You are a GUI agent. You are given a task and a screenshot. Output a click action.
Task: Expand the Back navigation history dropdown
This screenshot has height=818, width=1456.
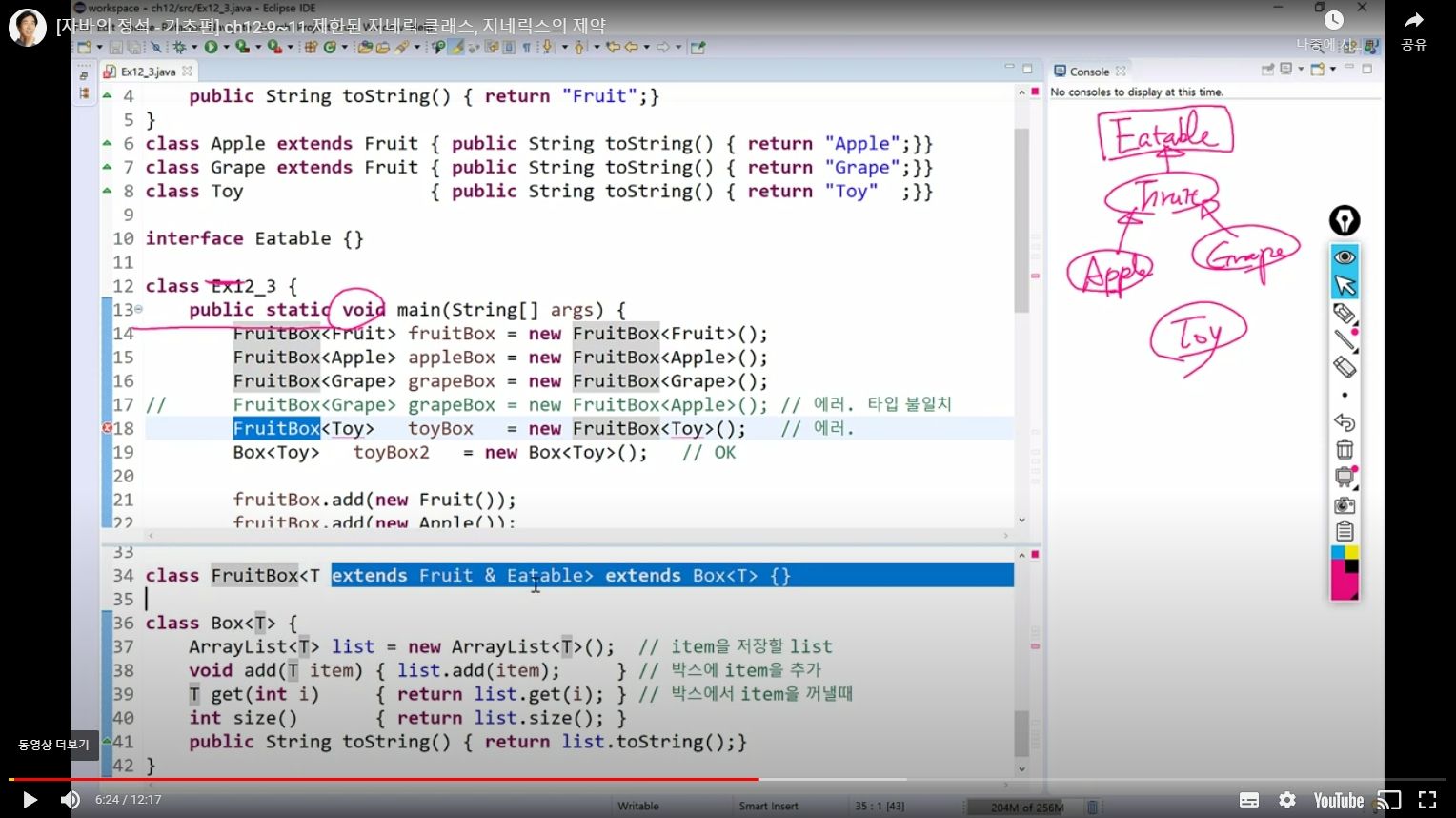click(647, 47)
